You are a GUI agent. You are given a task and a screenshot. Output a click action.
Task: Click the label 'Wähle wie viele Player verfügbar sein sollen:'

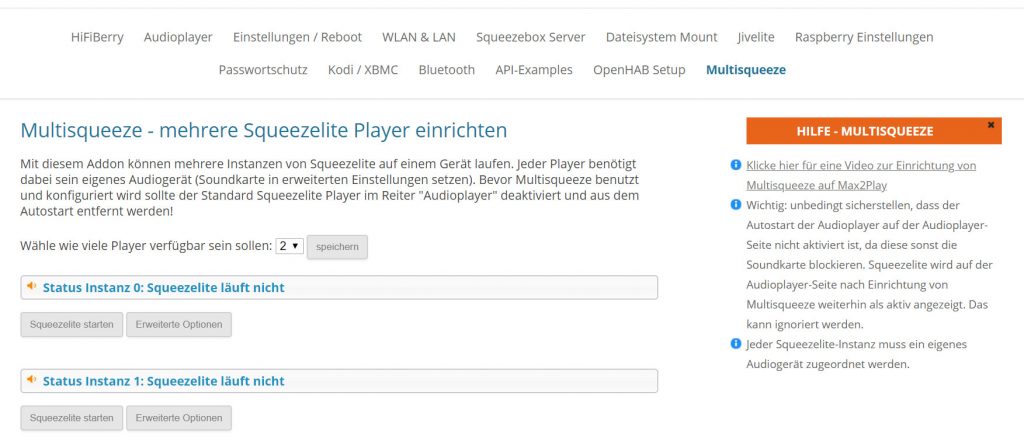[x=146, y=246]
